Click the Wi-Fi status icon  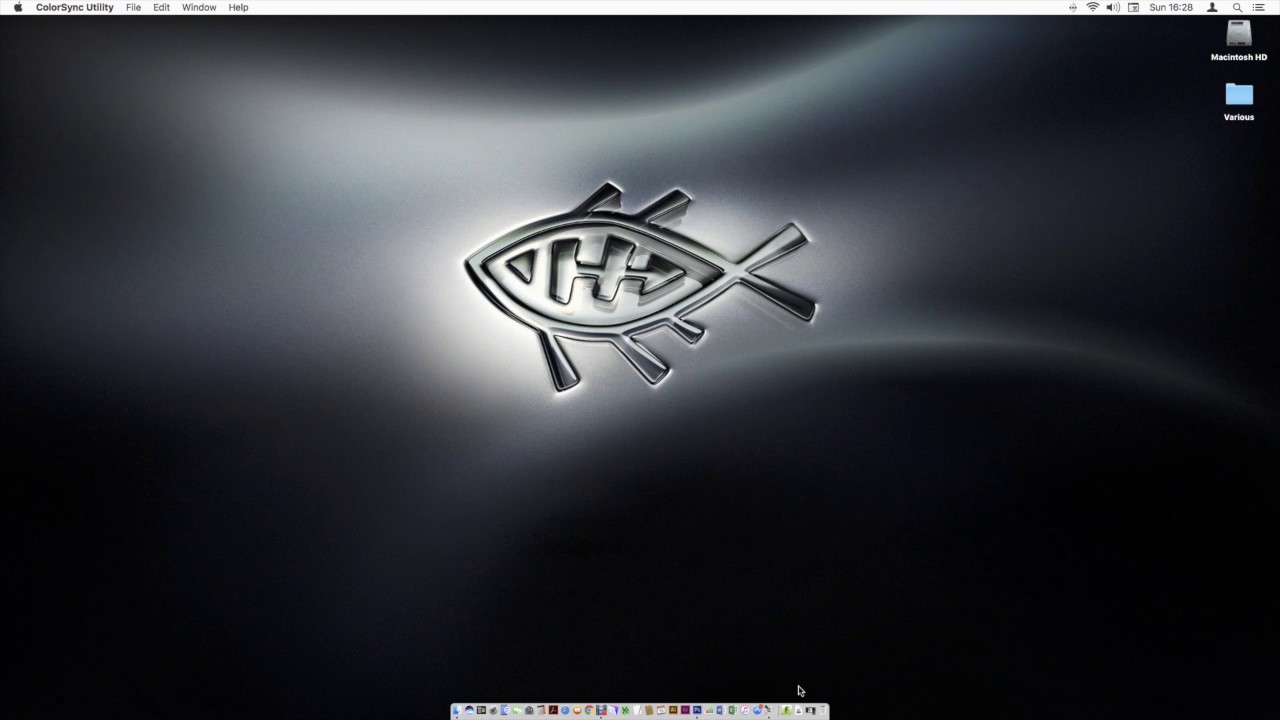[1093, 7]
